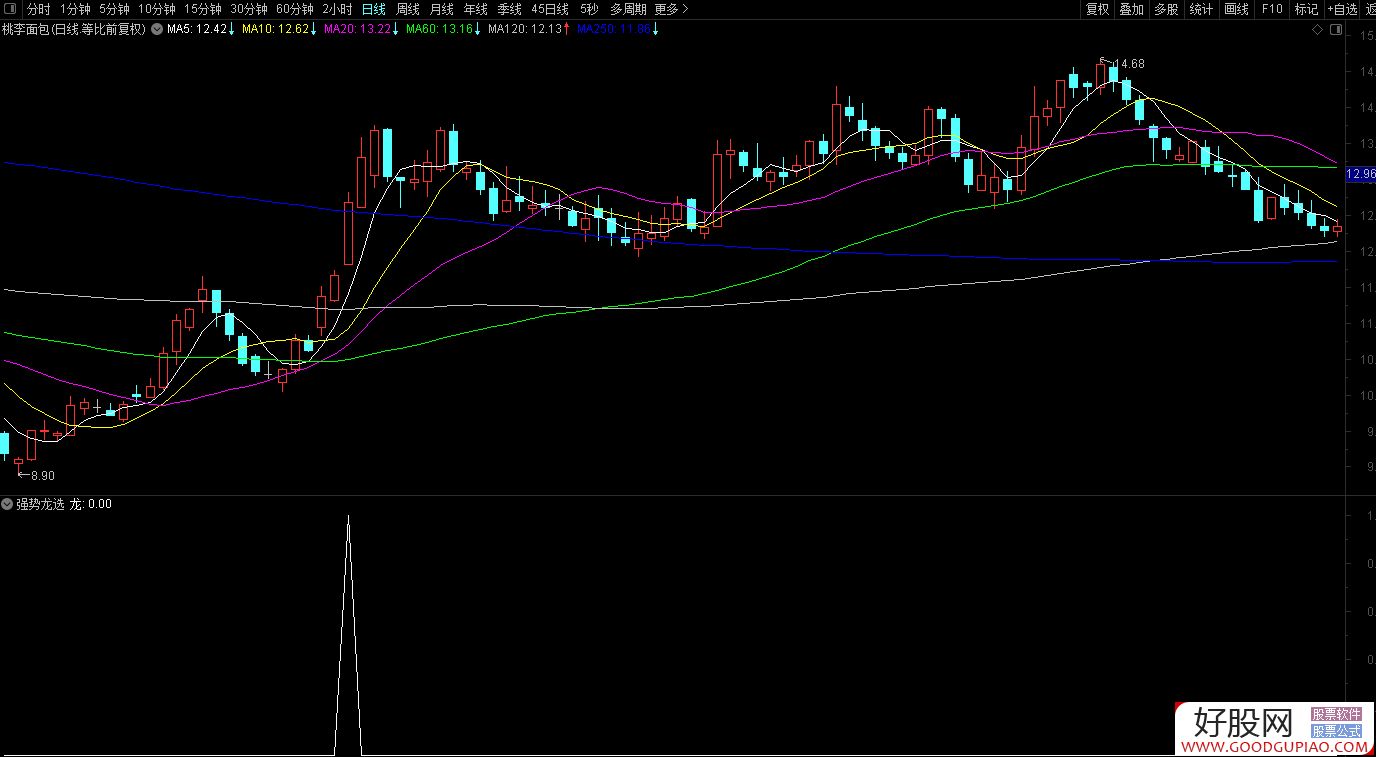Select the 5秒 period
Screen dimensions: 1376x757
pyautogui.click(x=589, y=9)
